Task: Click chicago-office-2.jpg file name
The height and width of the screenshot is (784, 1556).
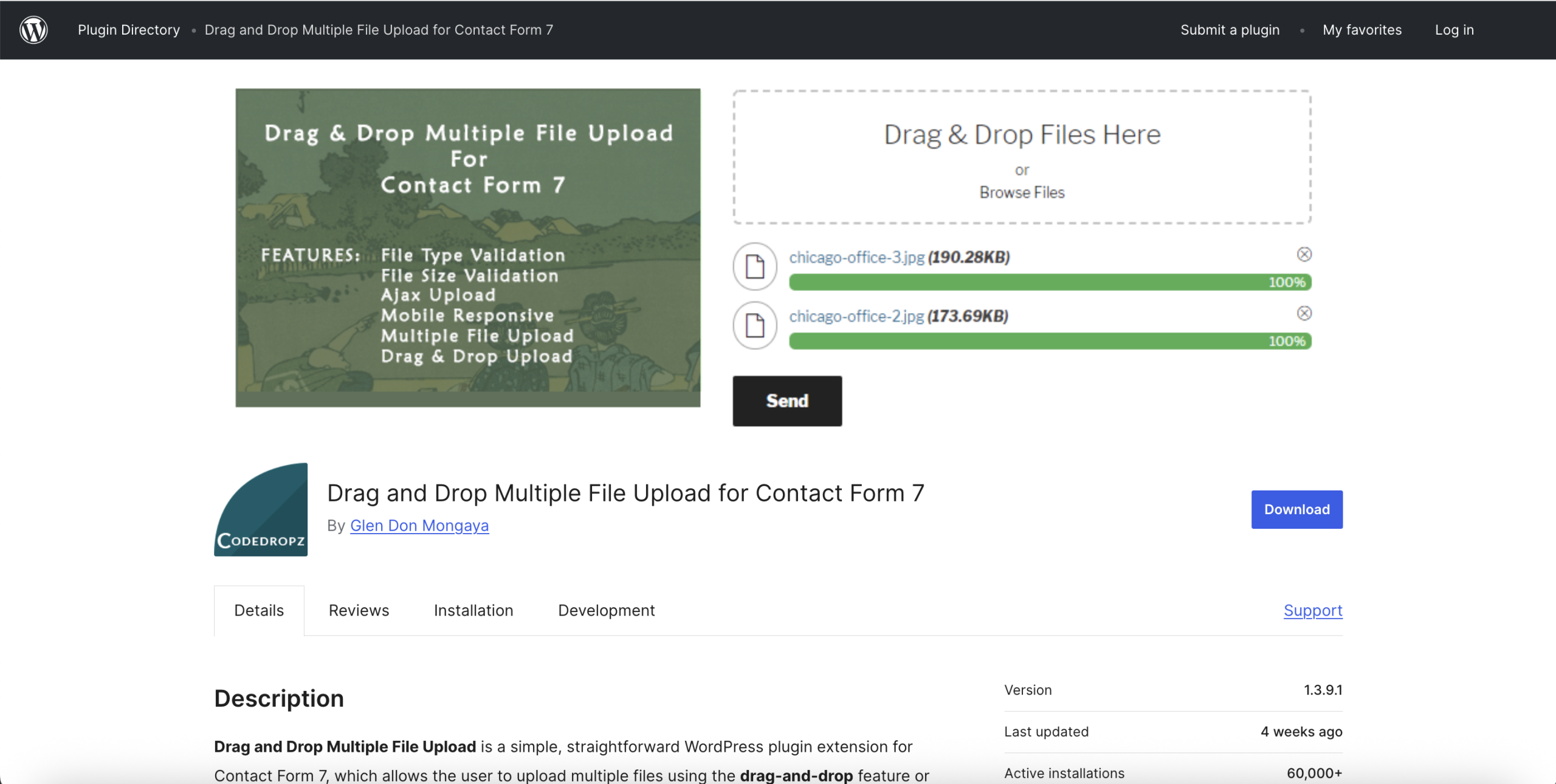Action: (x=856, y=316)
